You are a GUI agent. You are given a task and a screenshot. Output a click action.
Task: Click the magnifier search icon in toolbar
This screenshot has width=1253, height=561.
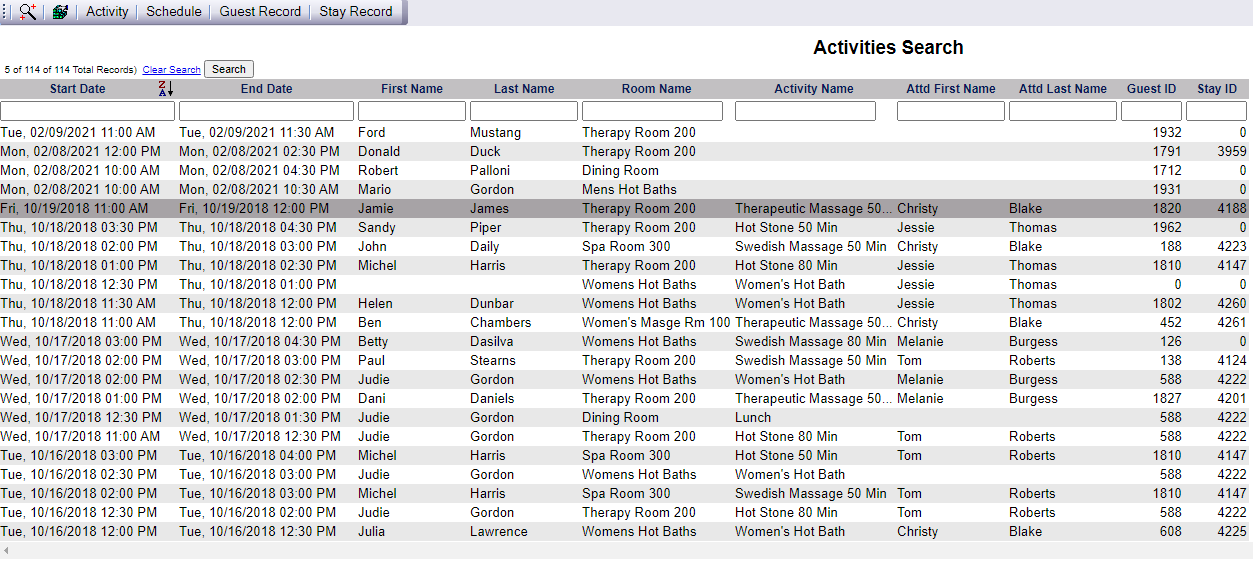coord(28,12)
